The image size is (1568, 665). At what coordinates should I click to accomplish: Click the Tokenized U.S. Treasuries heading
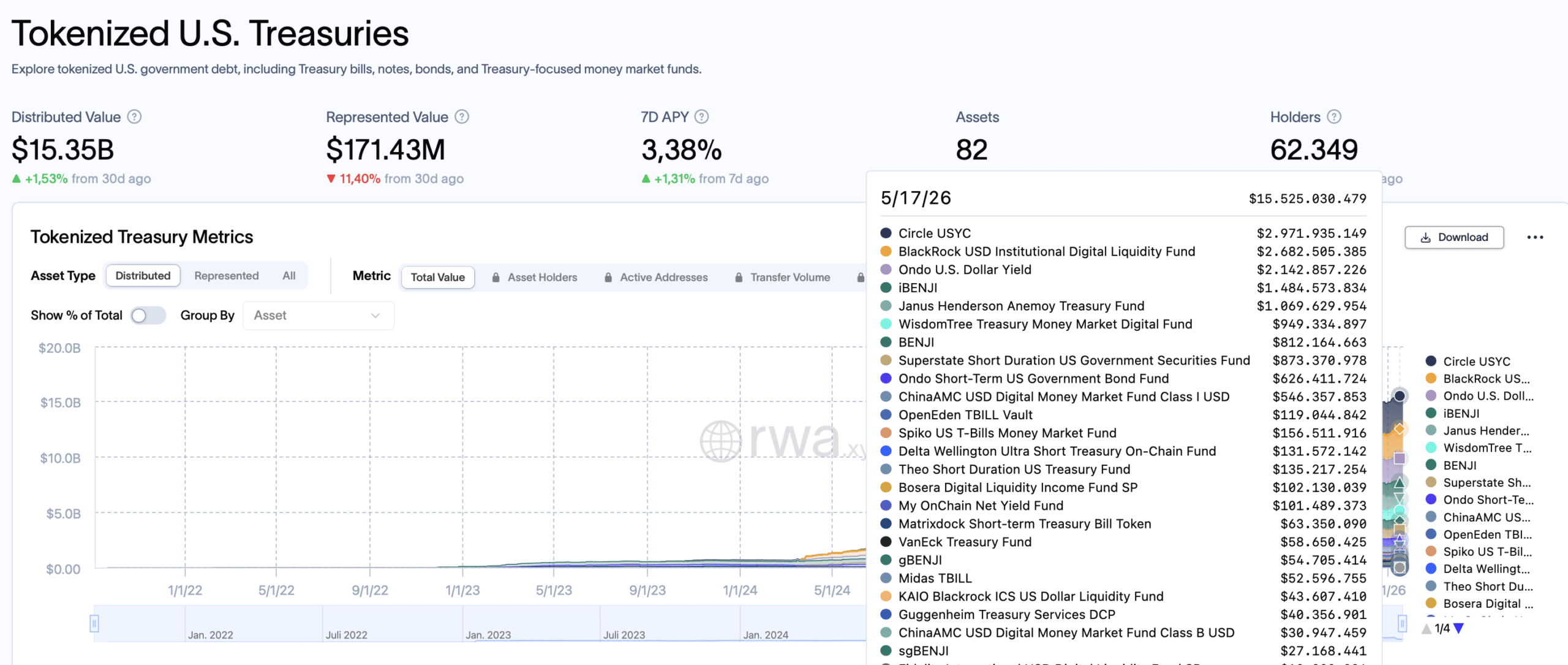(x=210, y=33)
